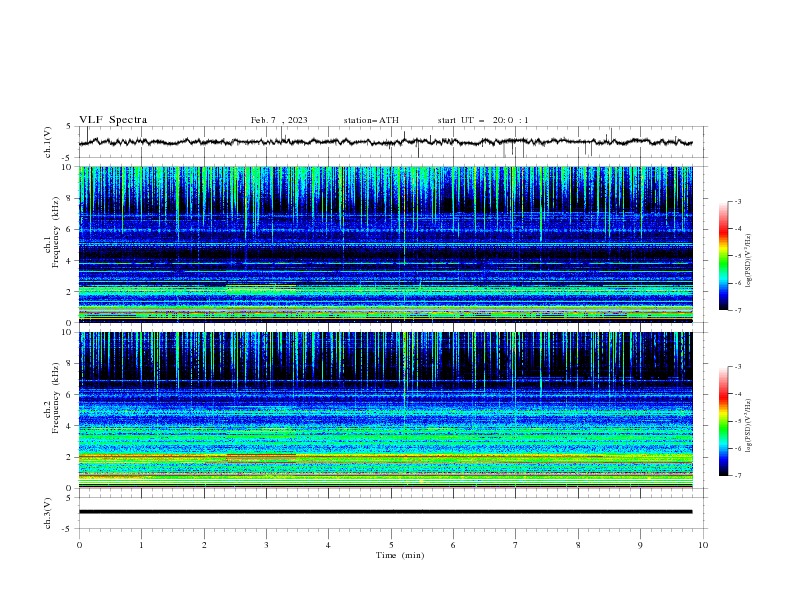Click the "Time (min)" x-axis label
Viewport: 792px width, 612px height.
click(400, 555)
